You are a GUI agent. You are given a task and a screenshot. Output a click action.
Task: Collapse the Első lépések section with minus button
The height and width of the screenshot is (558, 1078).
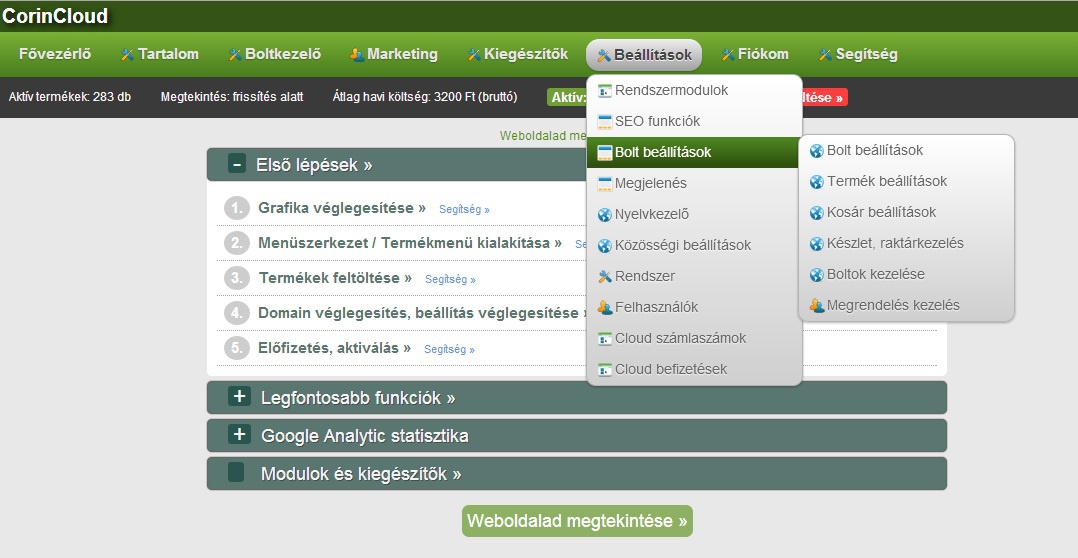point(237,164)
